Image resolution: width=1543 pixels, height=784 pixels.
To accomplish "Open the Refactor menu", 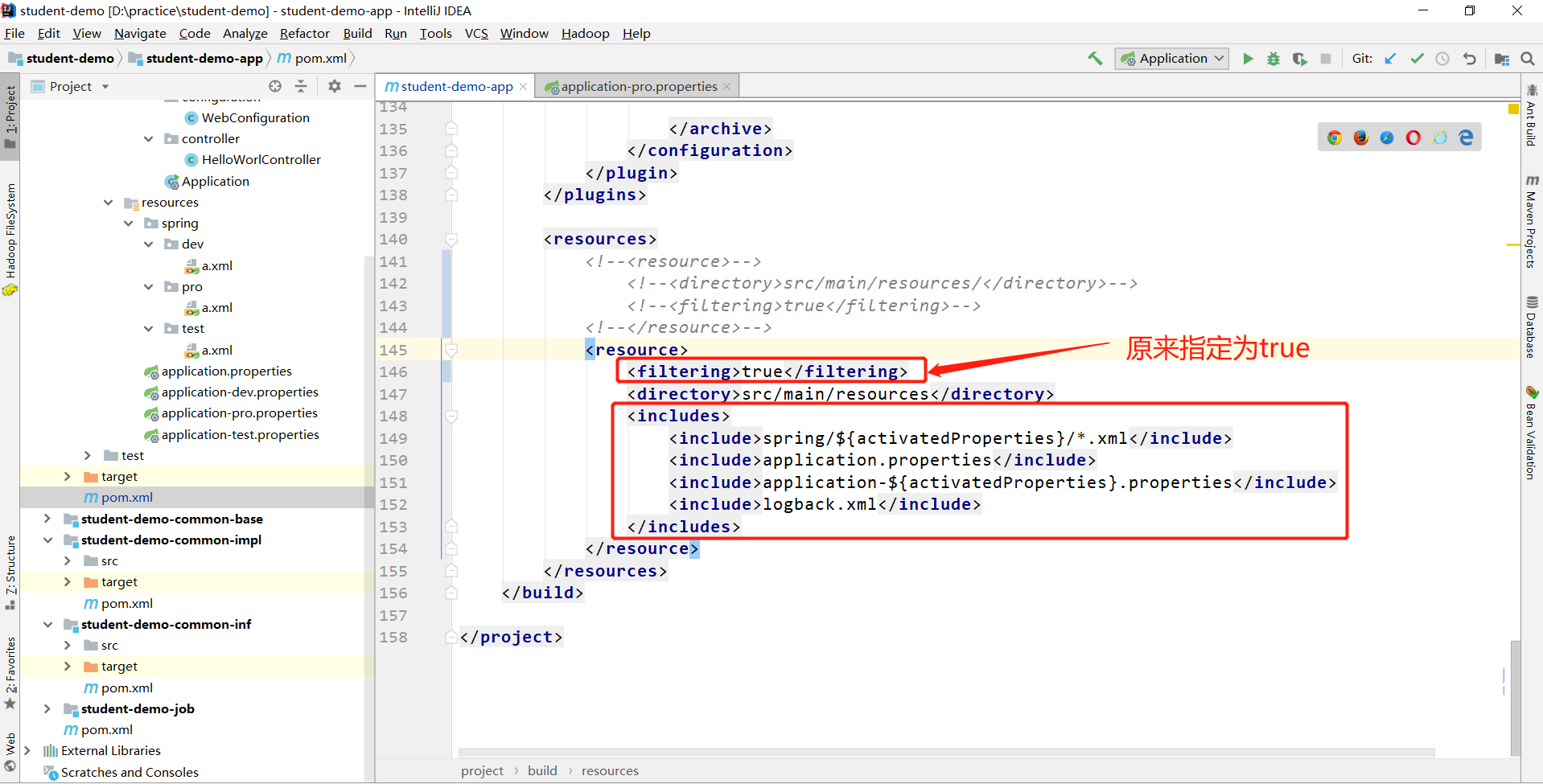I will (304, 33).
